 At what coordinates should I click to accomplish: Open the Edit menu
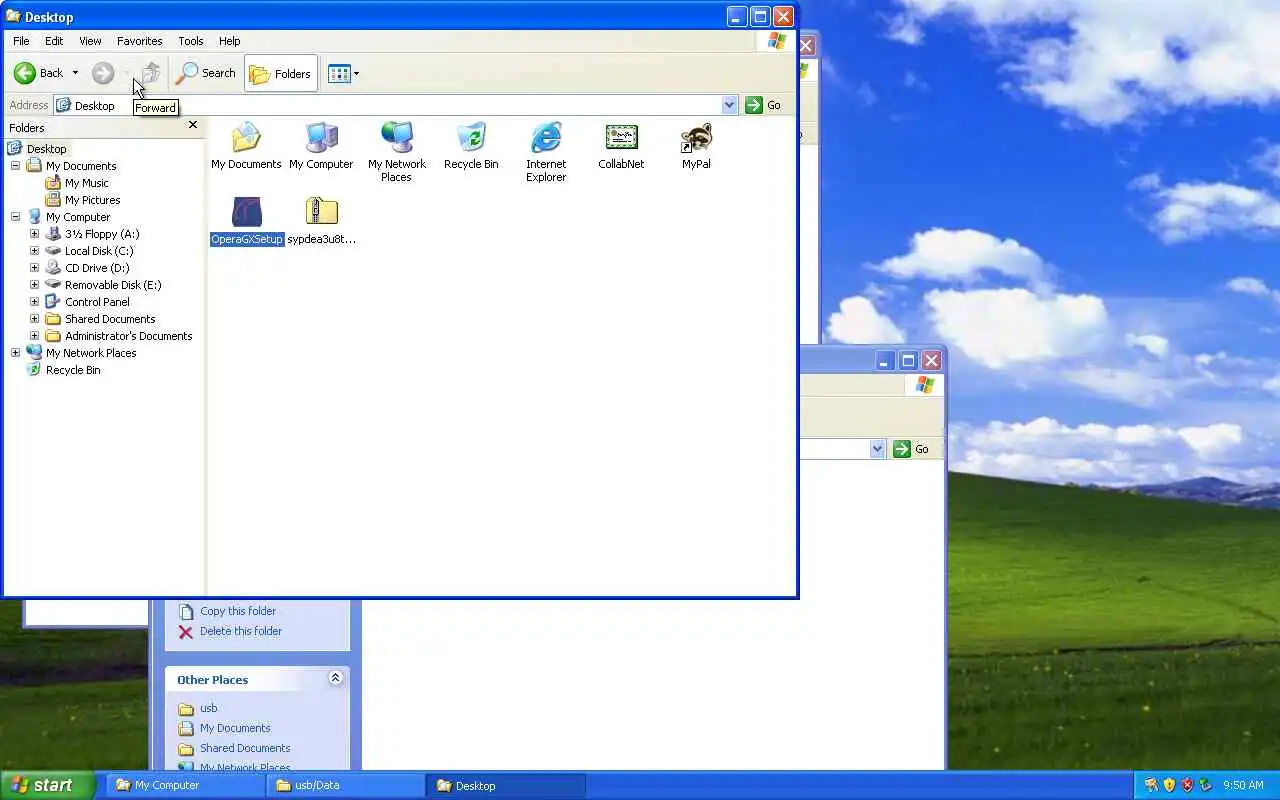coord(54,41)
